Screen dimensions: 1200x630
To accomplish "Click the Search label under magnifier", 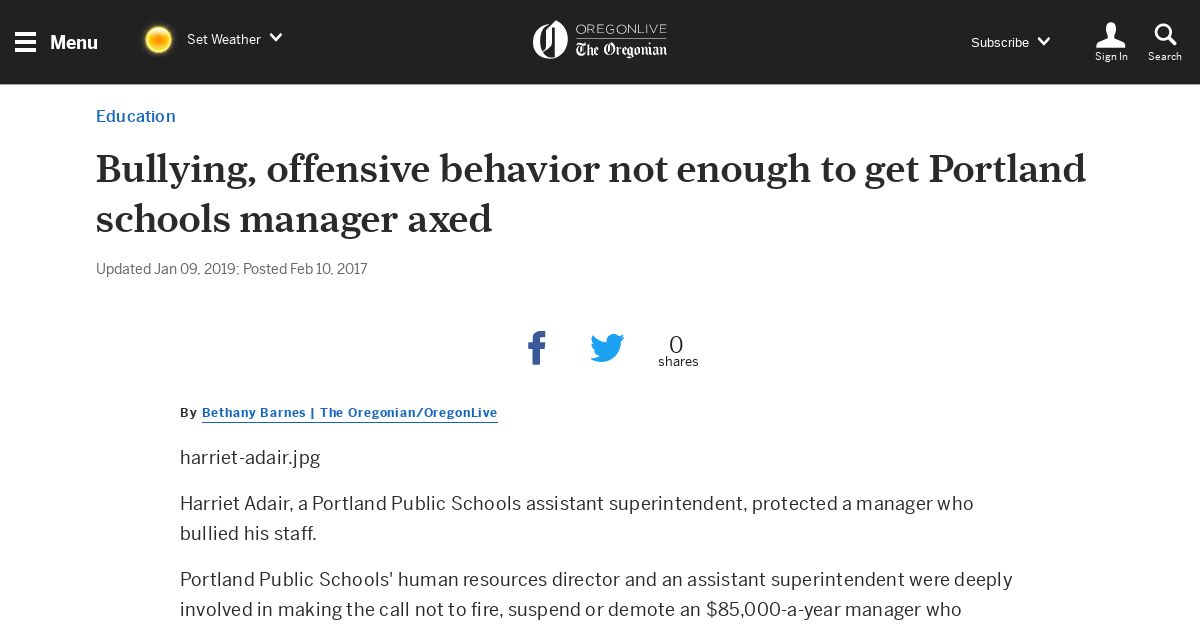I will 1165,57.
